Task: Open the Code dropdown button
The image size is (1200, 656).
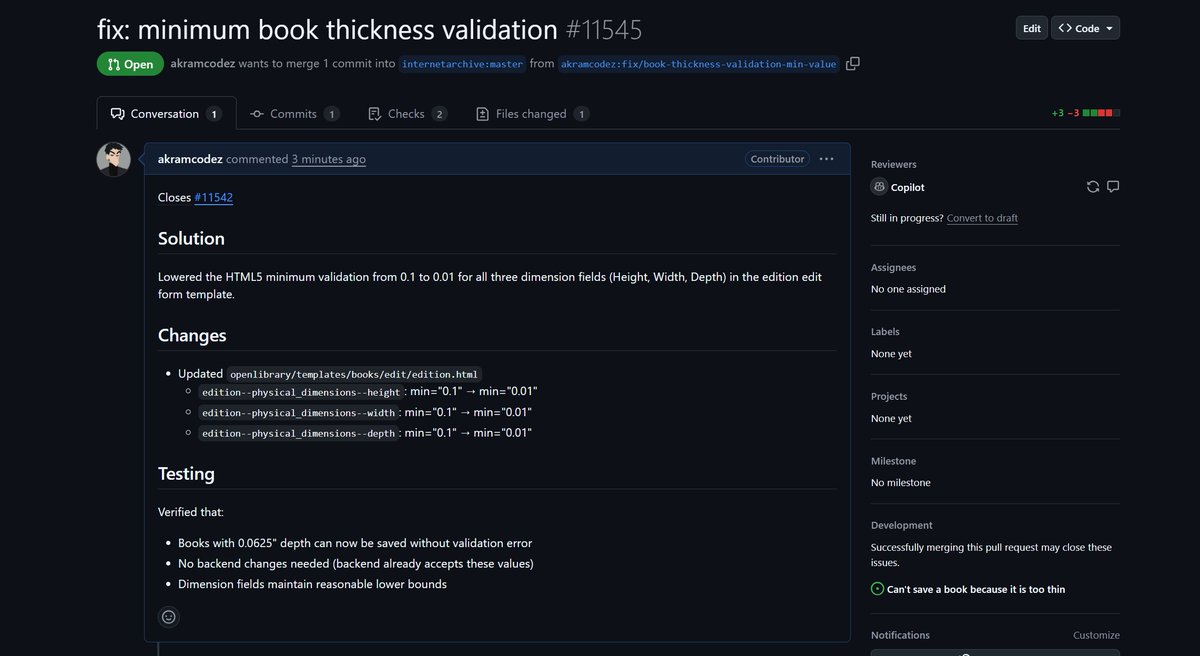Action: point(1085,28)
